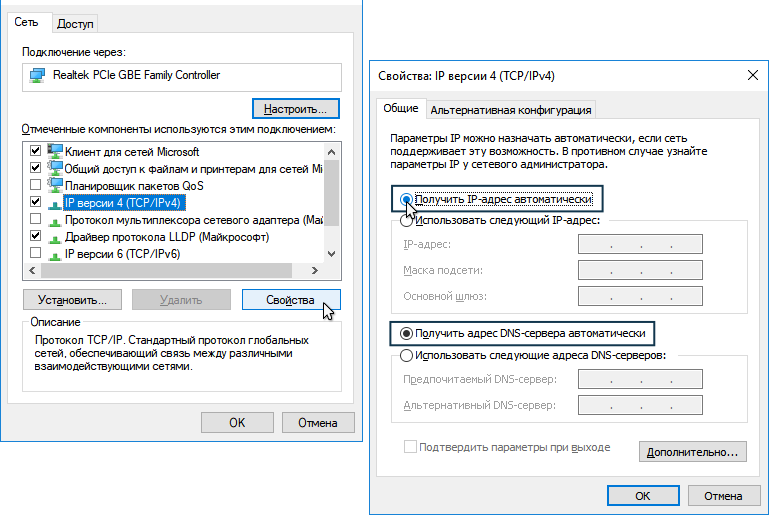The image size is (774, 519).
Task: Select the Клиент для сетей Microsoft icon
Action: pos(55,151)
